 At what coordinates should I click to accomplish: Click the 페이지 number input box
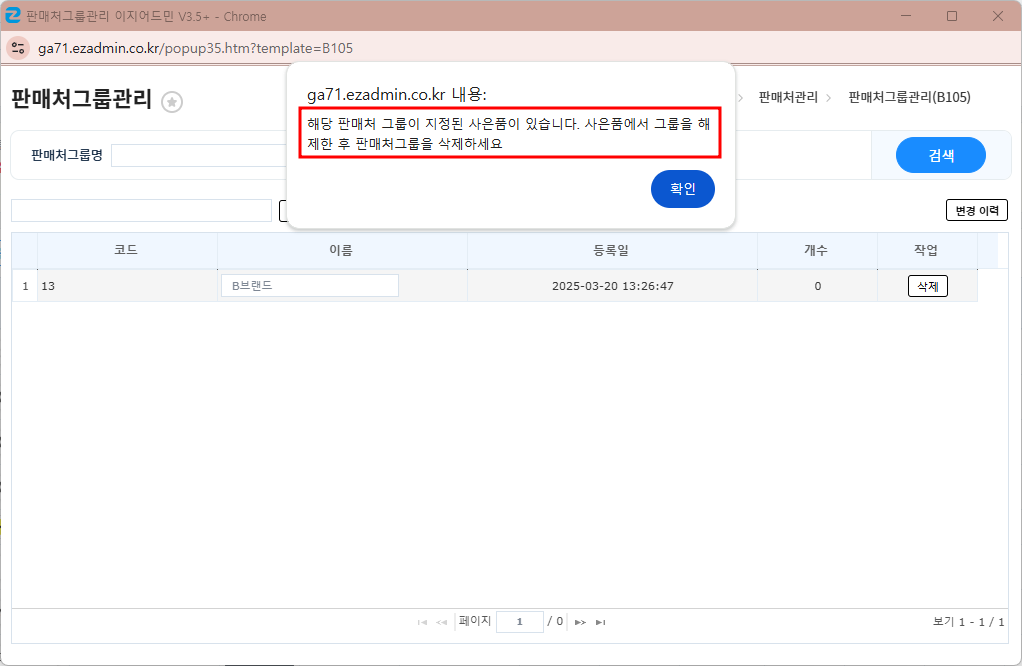click(x=519, y=622)
